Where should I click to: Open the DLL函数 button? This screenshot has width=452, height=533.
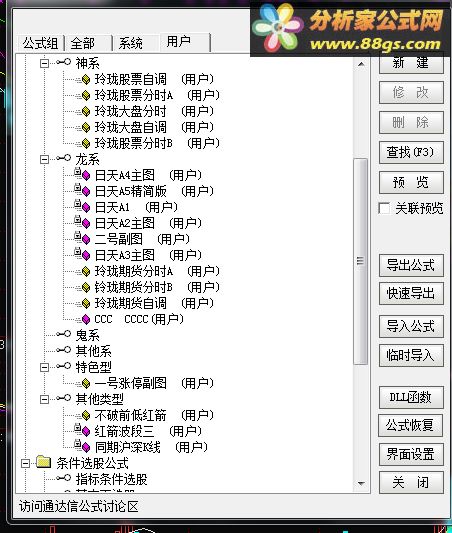[411, 397]
